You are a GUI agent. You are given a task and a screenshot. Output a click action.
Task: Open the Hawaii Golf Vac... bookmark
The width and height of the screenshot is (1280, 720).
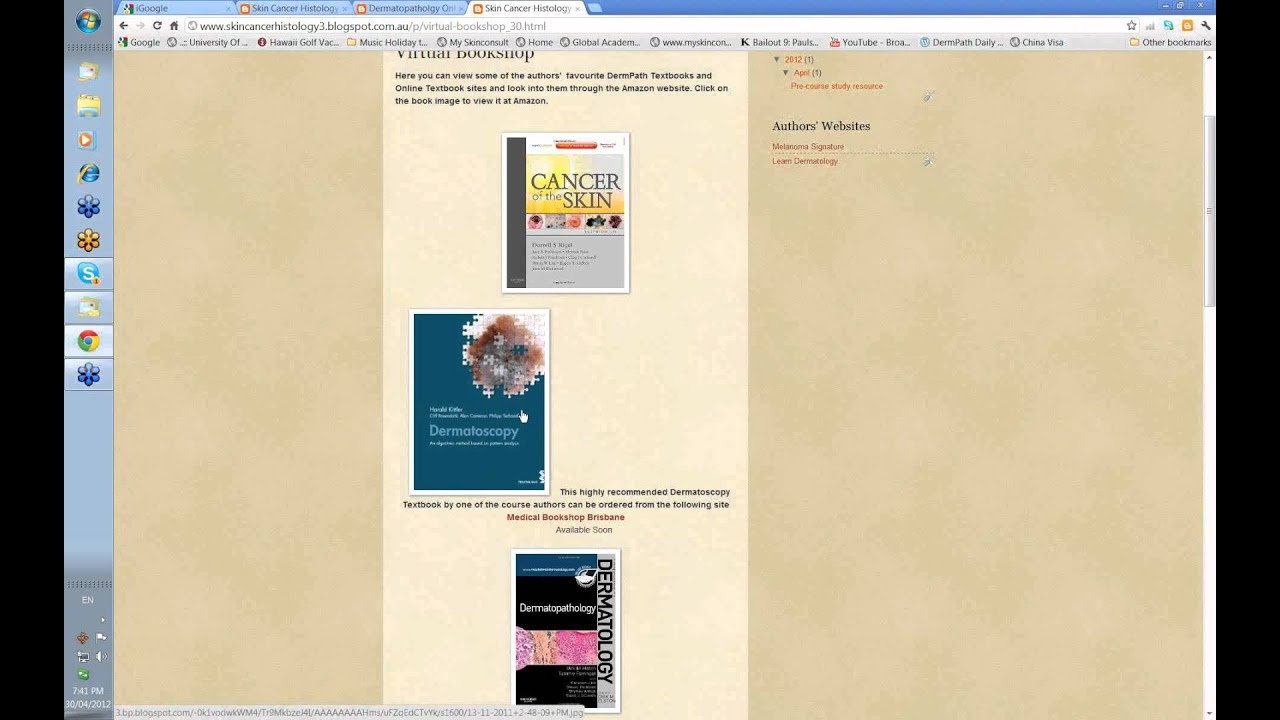pos(299,43)
